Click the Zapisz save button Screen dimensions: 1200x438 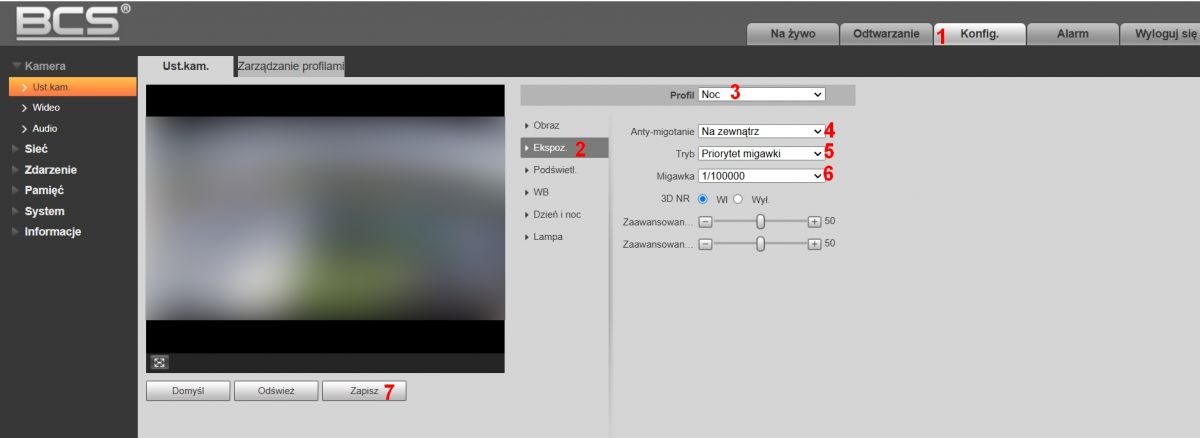point(364,391)
